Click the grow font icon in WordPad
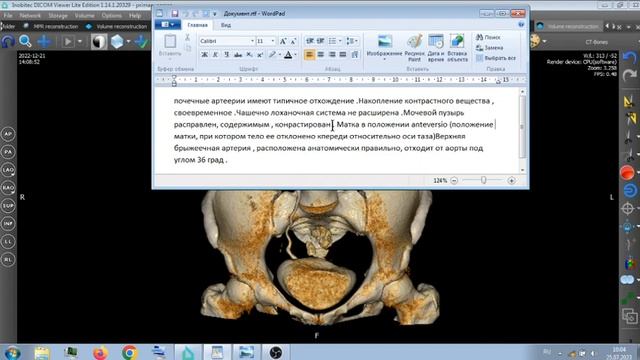 tap(283, 41)
